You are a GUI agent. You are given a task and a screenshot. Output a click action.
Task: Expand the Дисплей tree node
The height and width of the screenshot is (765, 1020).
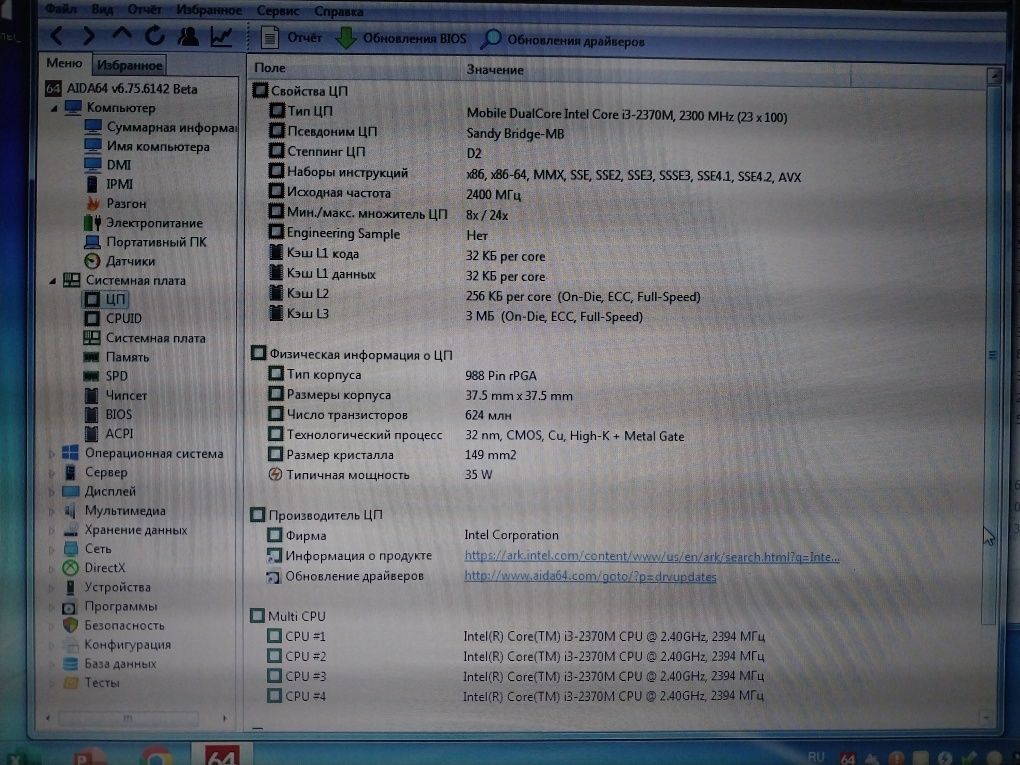(x=51, y=492)
